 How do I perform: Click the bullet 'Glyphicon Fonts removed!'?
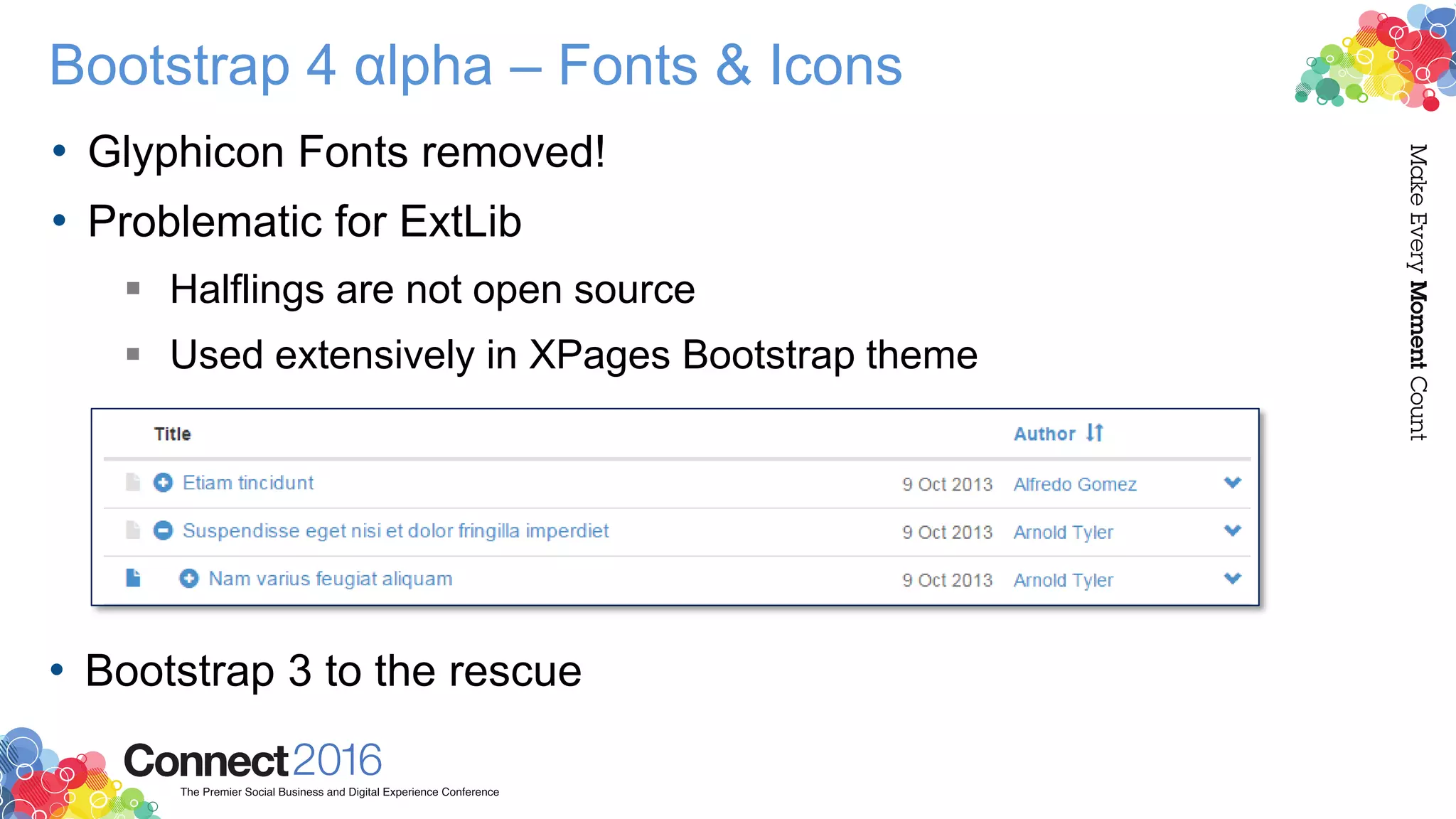[x=347, y=151]
